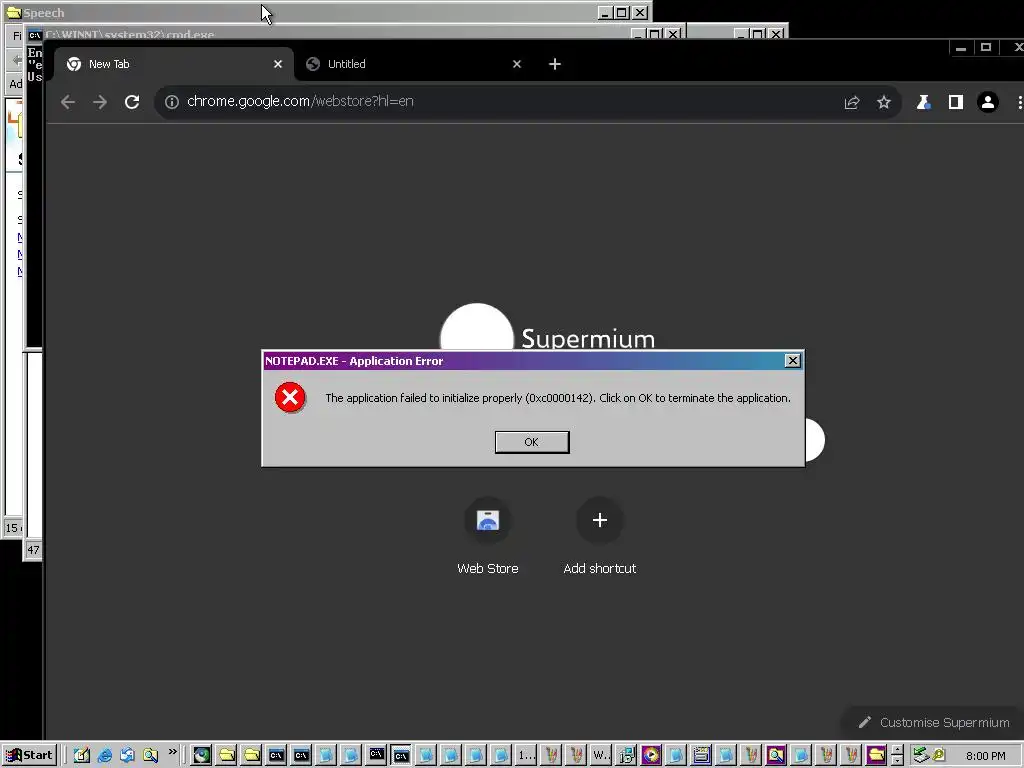The image size is (1024, 768).
Task: Minimize the Supermium browser window
Action: point(961,48)
